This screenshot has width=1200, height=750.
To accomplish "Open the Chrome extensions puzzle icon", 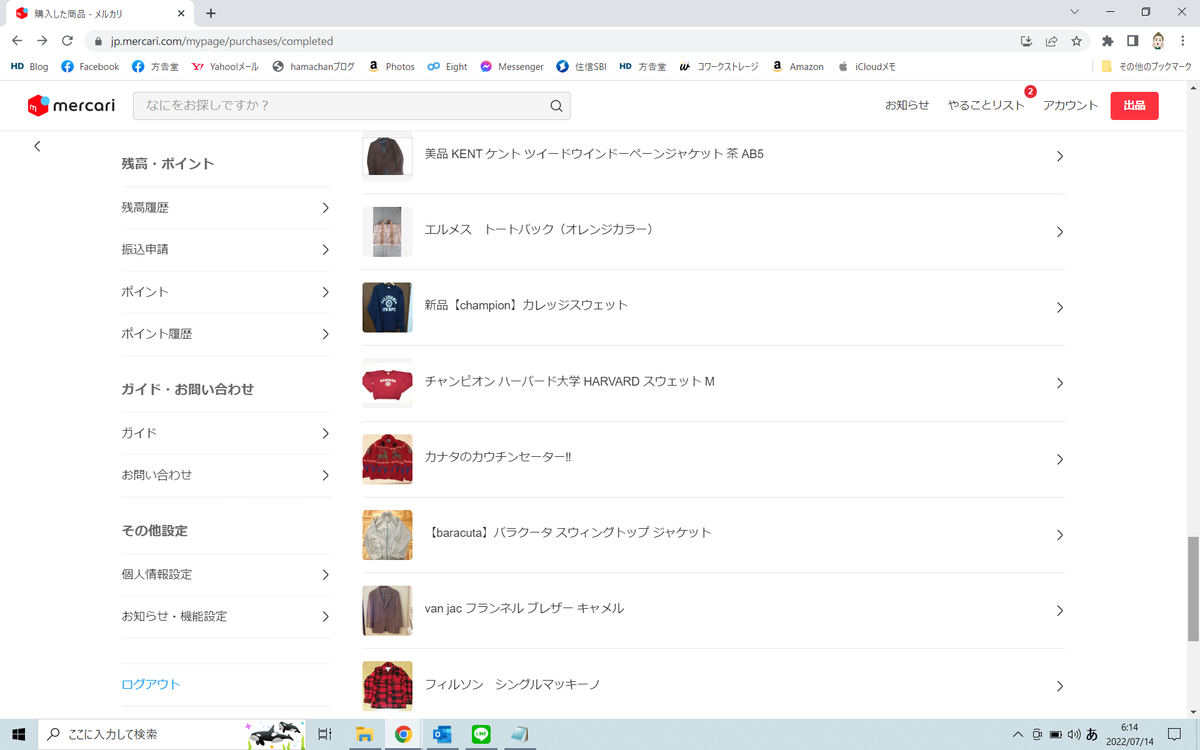I will [1108, 41].
